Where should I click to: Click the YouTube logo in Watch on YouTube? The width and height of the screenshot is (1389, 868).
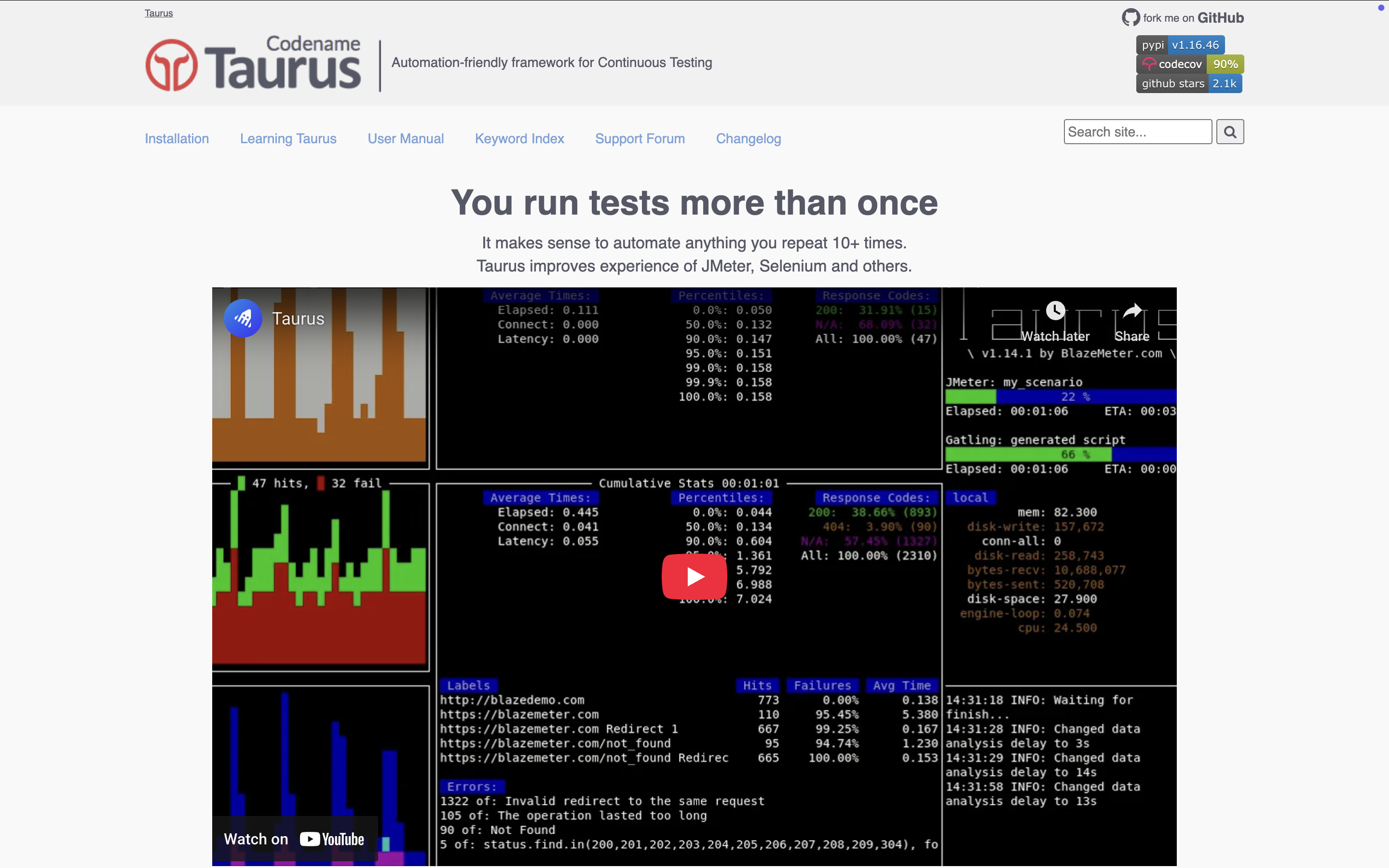tap(311, 838)
